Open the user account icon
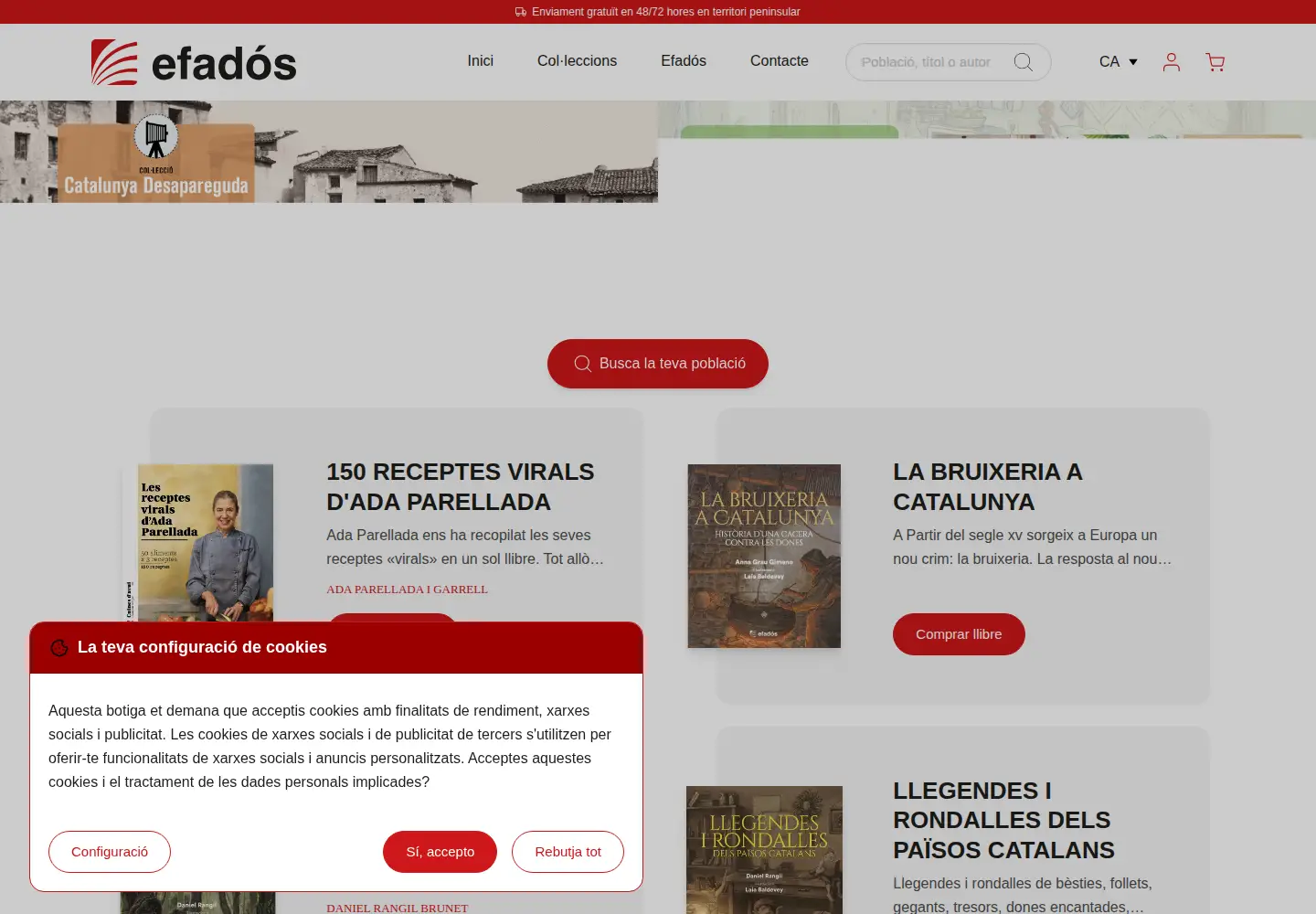 tap(1172, 62)
